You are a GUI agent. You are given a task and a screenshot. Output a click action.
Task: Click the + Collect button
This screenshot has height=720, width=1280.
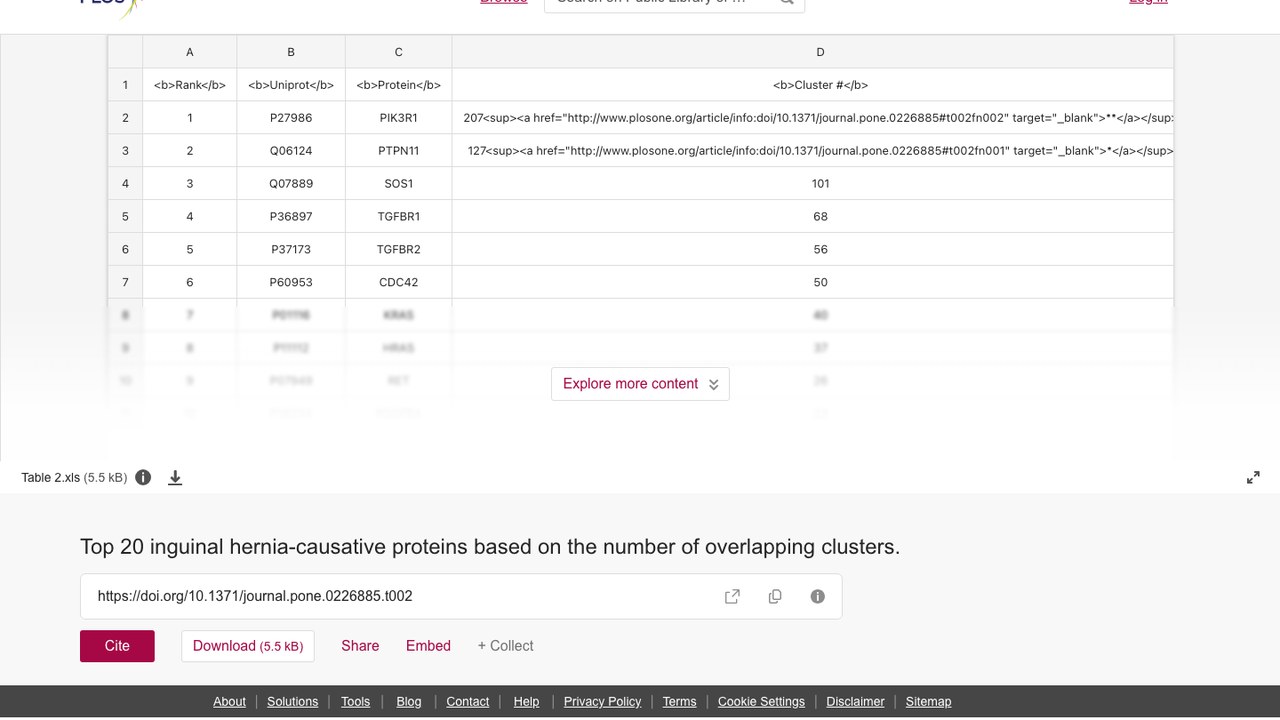coord(505,646)
